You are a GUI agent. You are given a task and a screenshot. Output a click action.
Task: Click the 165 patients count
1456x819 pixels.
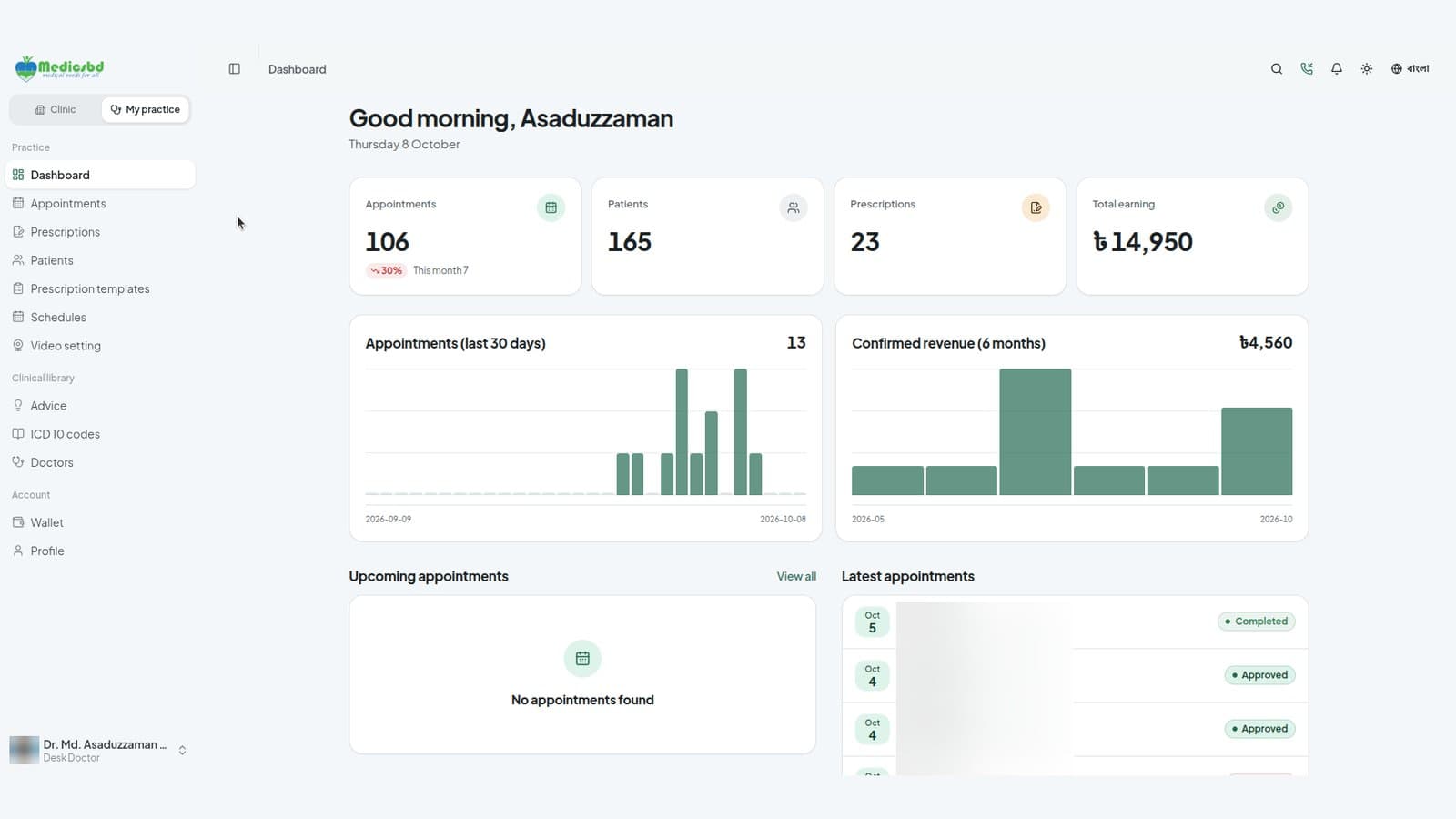tap(630, 242)
